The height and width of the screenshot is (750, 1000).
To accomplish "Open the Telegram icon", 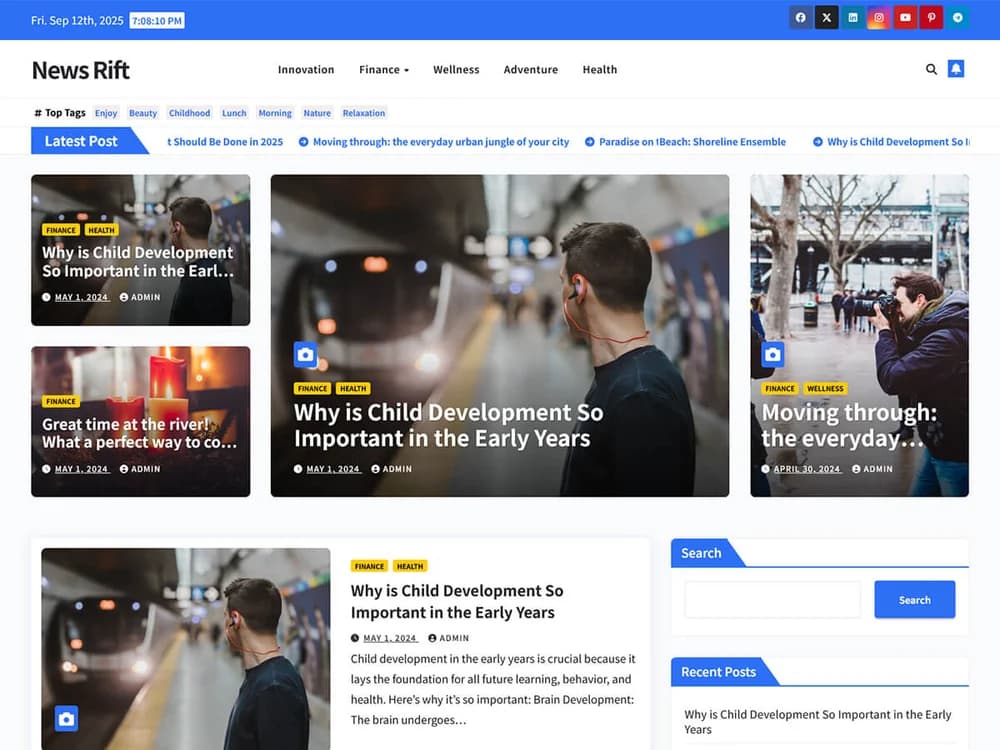I will point(958,17).
